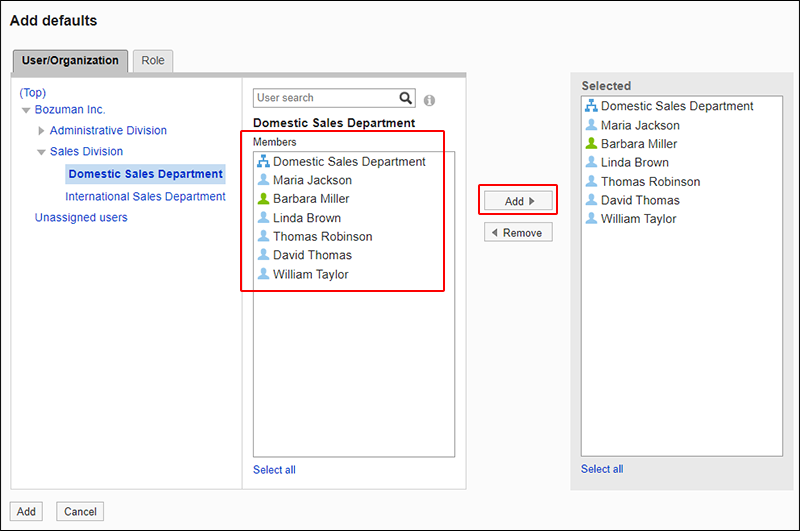Select Domestic Sales Department text in Selected list
This screenshot has height=531, width=800.
pos(677,106)
